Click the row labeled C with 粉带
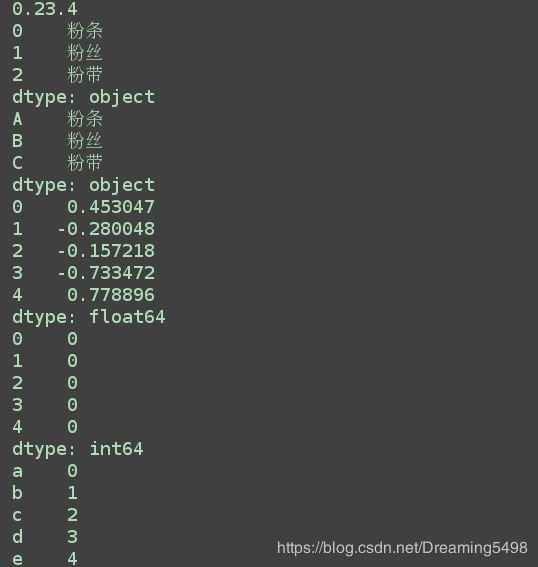The height and width of the screenshot is (567, 538). [57, 163]
